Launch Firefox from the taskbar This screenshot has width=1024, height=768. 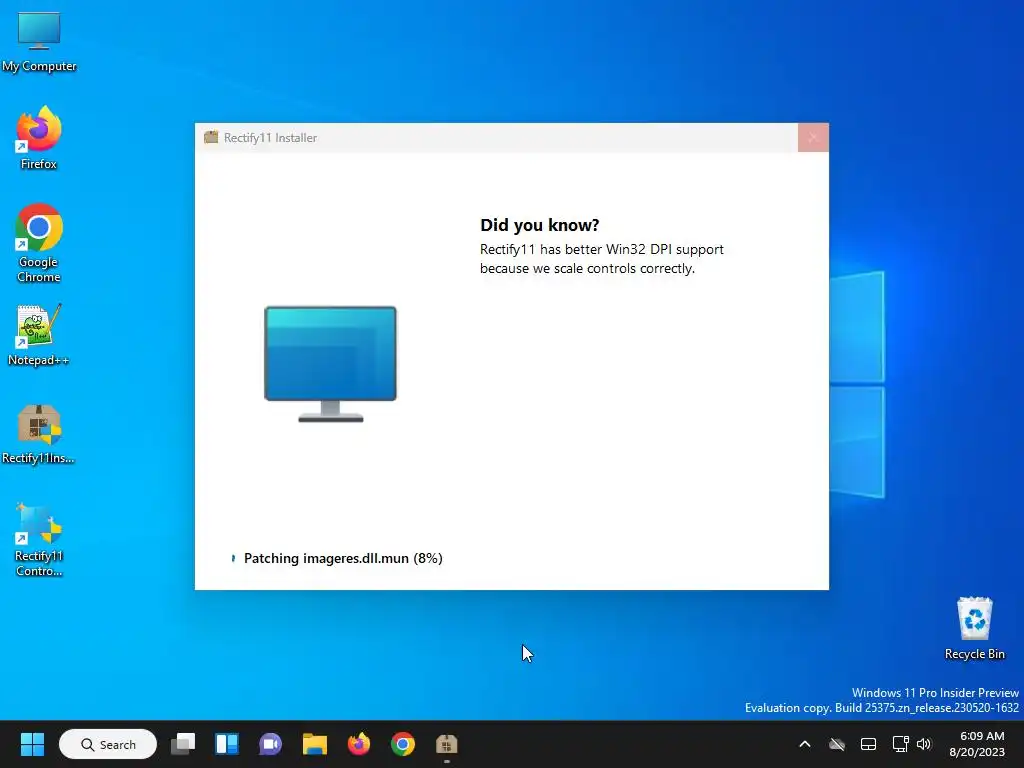coord(359,744)
